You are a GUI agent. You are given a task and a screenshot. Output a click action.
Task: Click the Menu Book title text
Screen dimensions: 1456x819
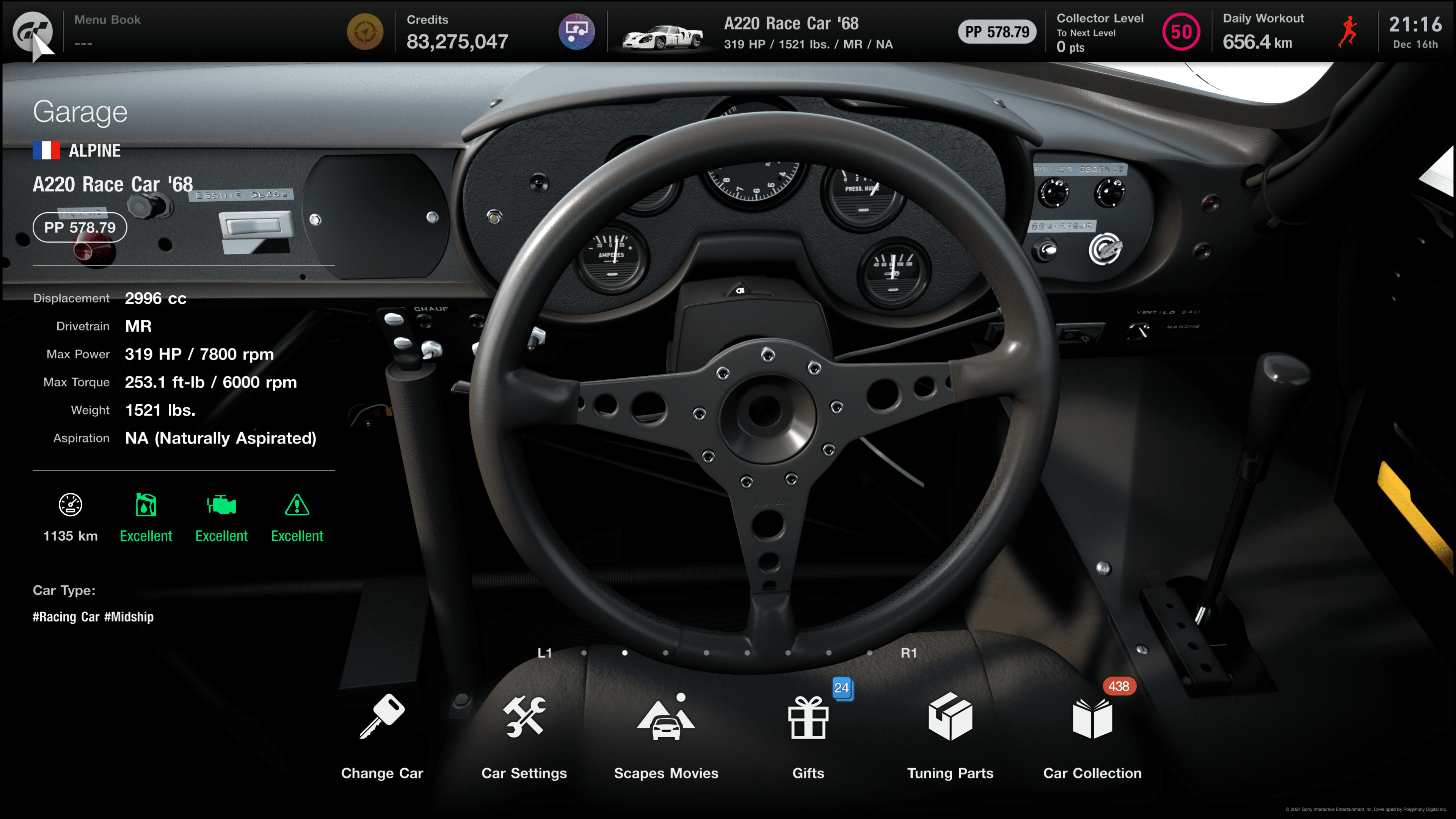click(x=107, y=20)
